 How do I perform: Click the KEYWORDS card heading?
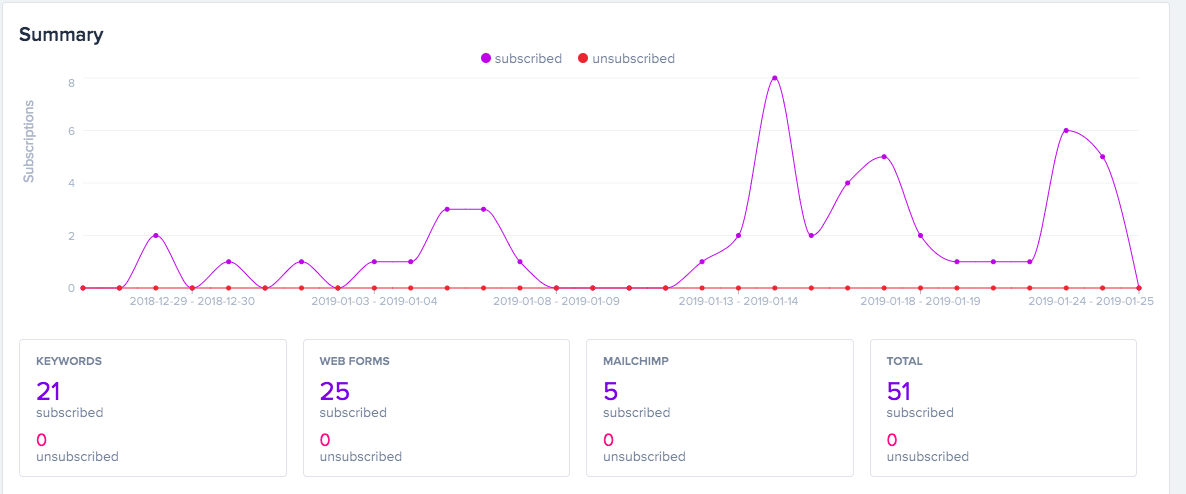69,361
